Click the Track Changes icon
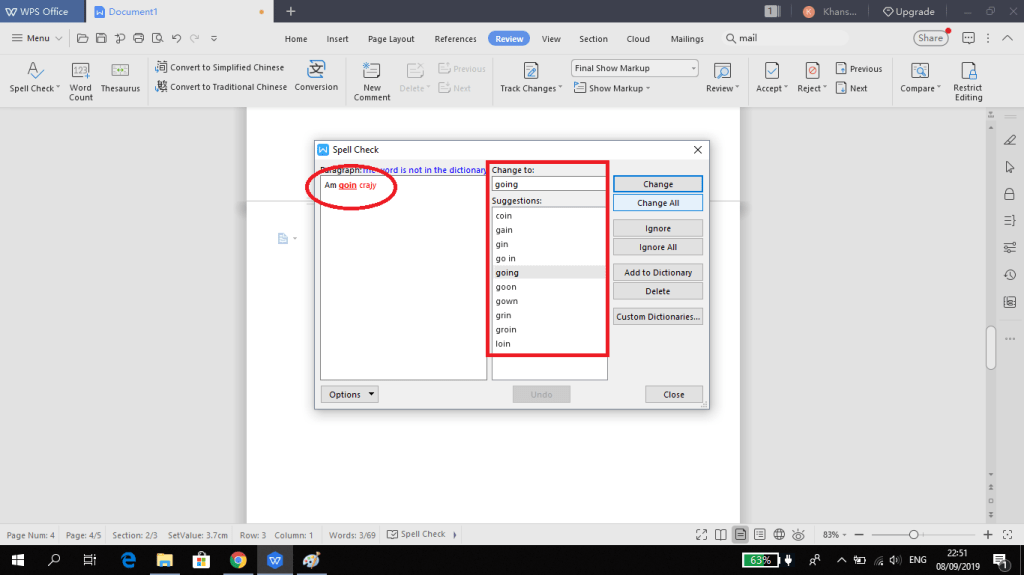 pos(531,71)
